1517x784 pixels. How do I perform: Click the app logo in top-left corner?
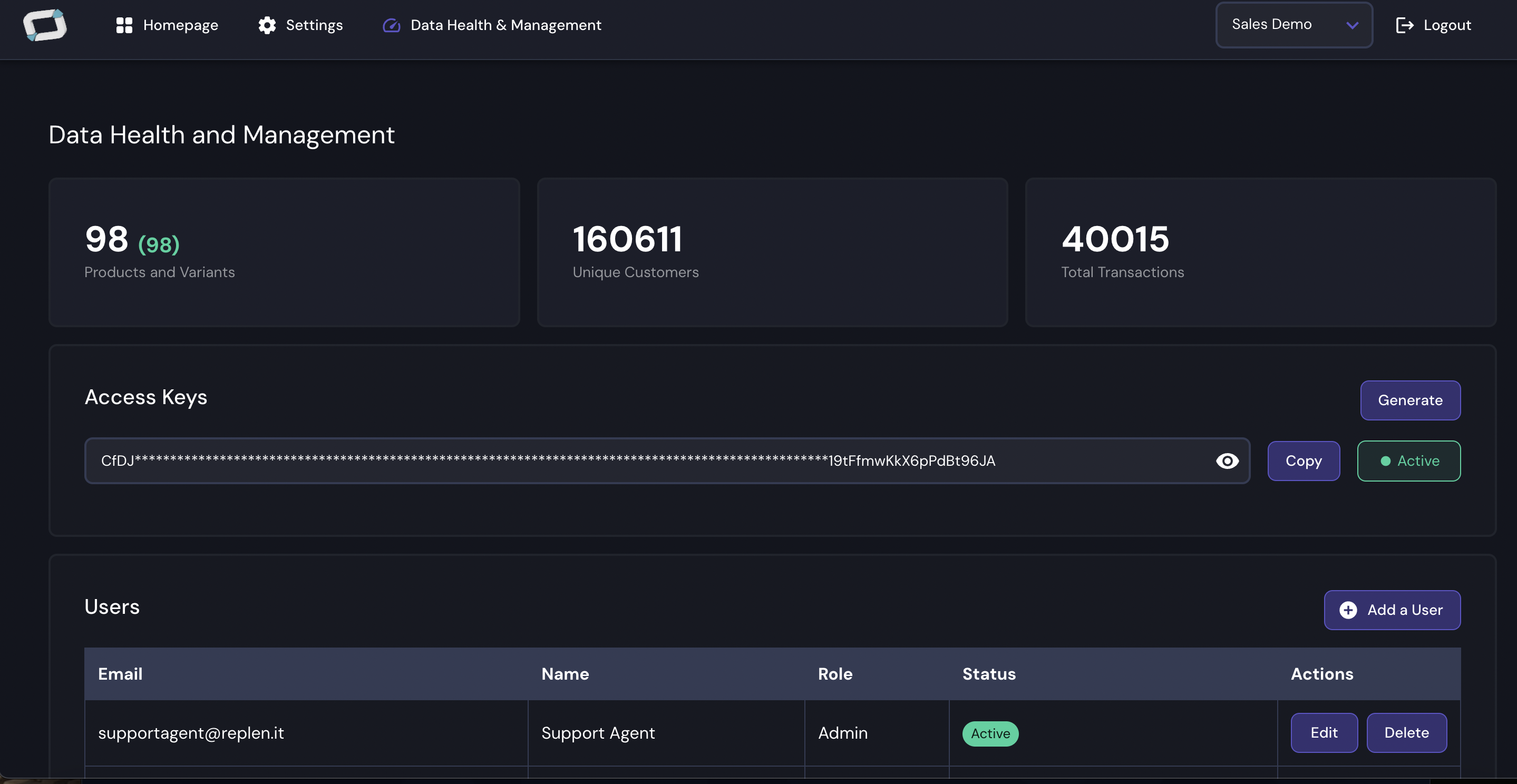click(45, 25)
